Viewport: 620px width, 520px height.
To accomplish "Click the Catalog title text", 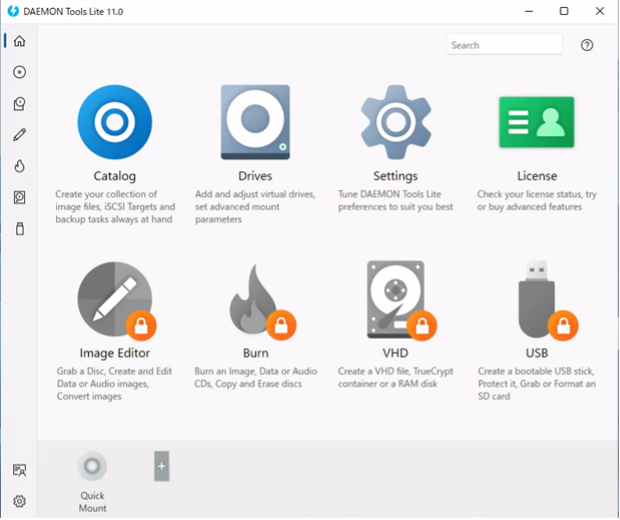I will 115,176.
